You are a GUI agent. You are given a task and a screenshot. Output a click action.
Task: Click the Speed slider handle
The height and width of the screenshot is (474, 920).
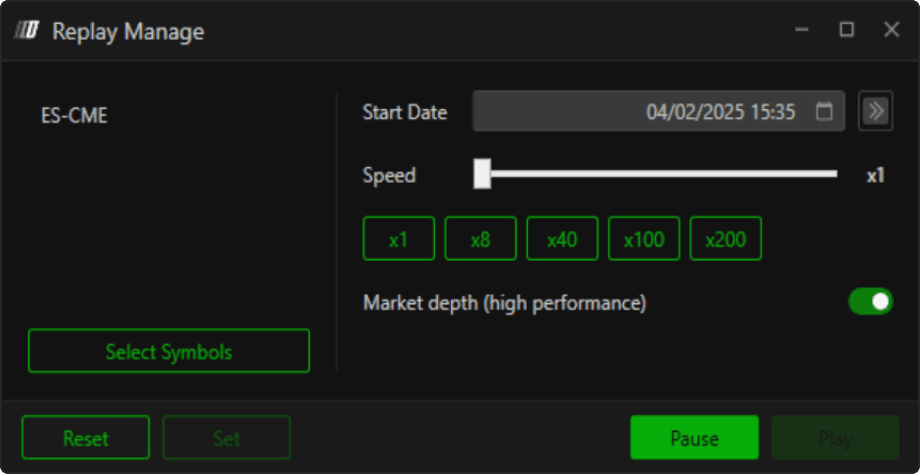[482, 174]
